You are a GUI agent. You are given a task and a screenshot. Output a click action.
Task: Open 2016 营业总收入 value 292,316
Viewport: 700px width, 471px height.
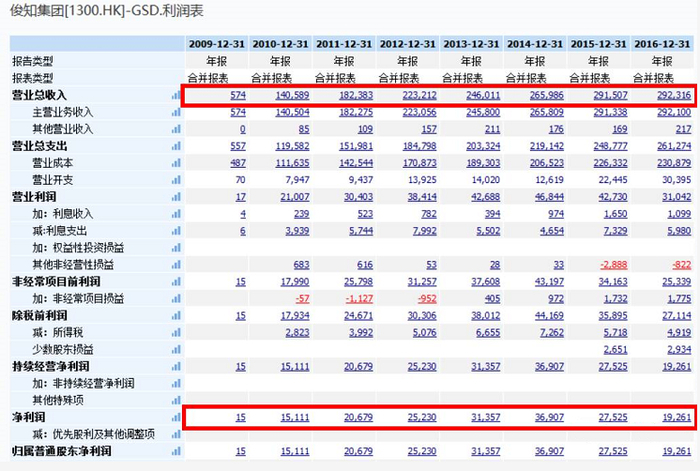point(674,95)
